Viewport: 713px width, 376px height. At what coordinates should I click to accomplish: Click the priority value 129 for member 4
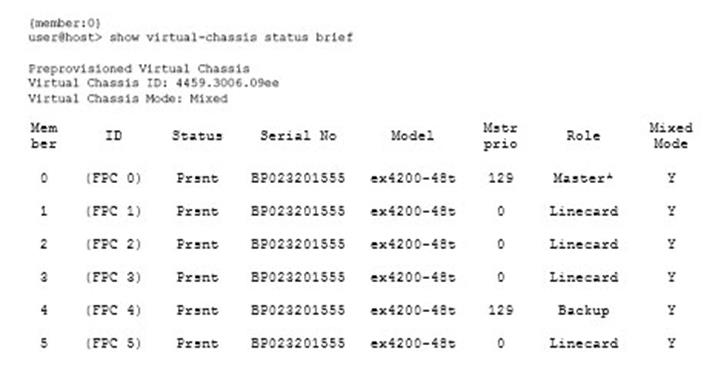tap(501, 311)
